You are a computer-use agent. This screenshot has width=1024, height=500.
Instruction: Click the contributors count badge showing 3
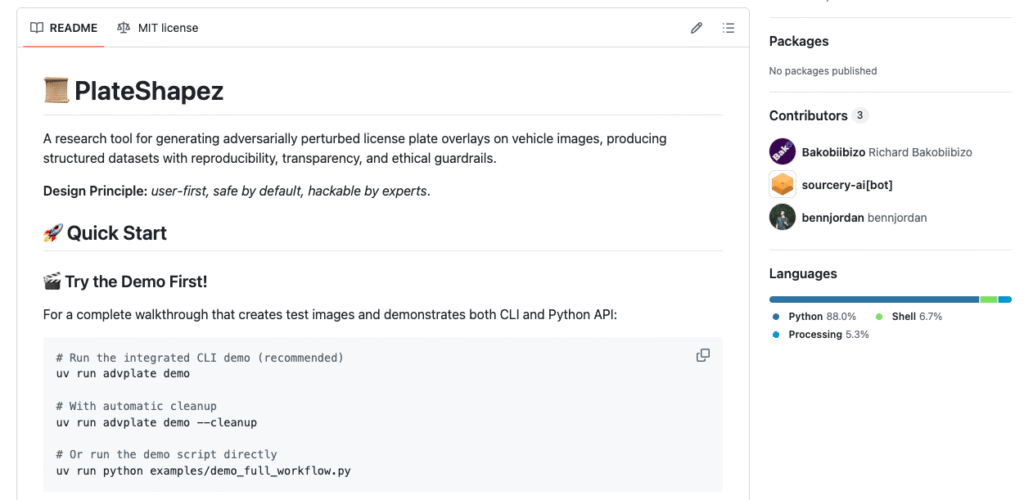click(x=861, y=116)
